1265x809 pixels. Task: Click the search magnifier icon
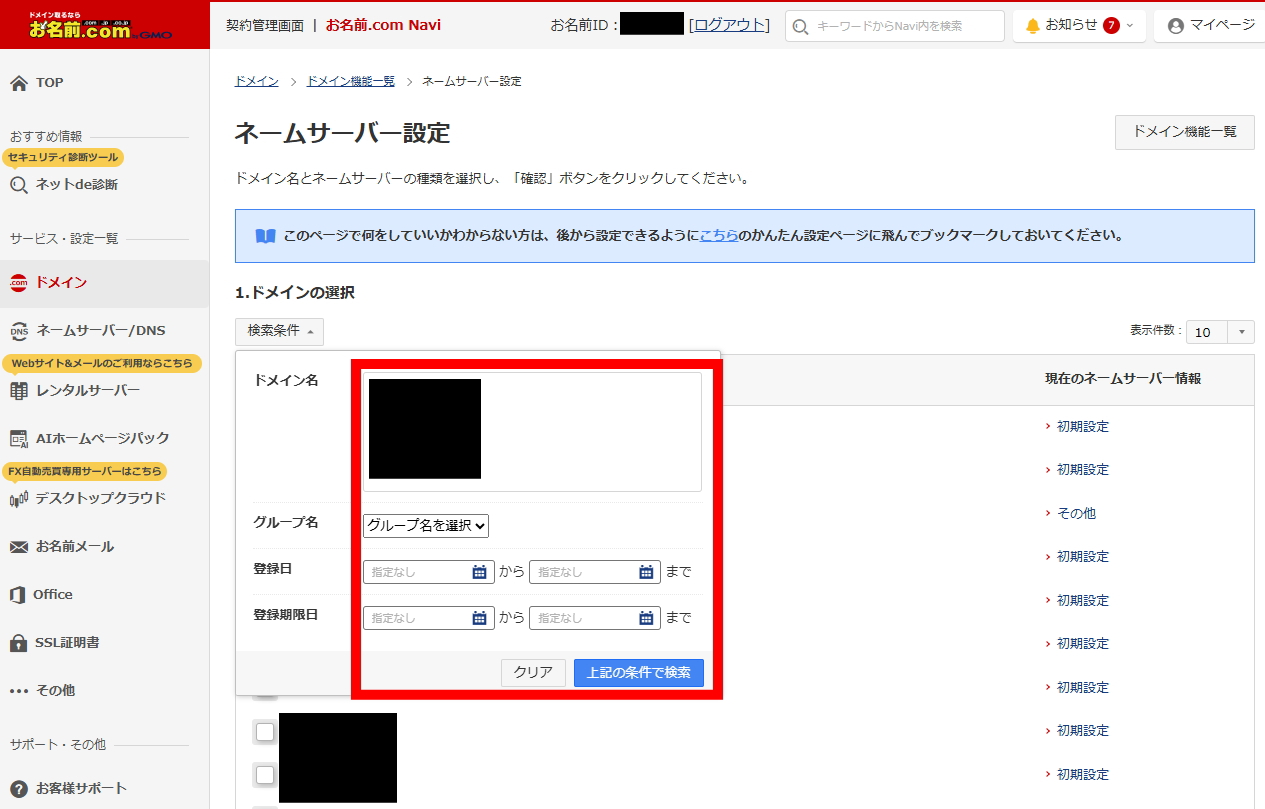tap(800, 27)
